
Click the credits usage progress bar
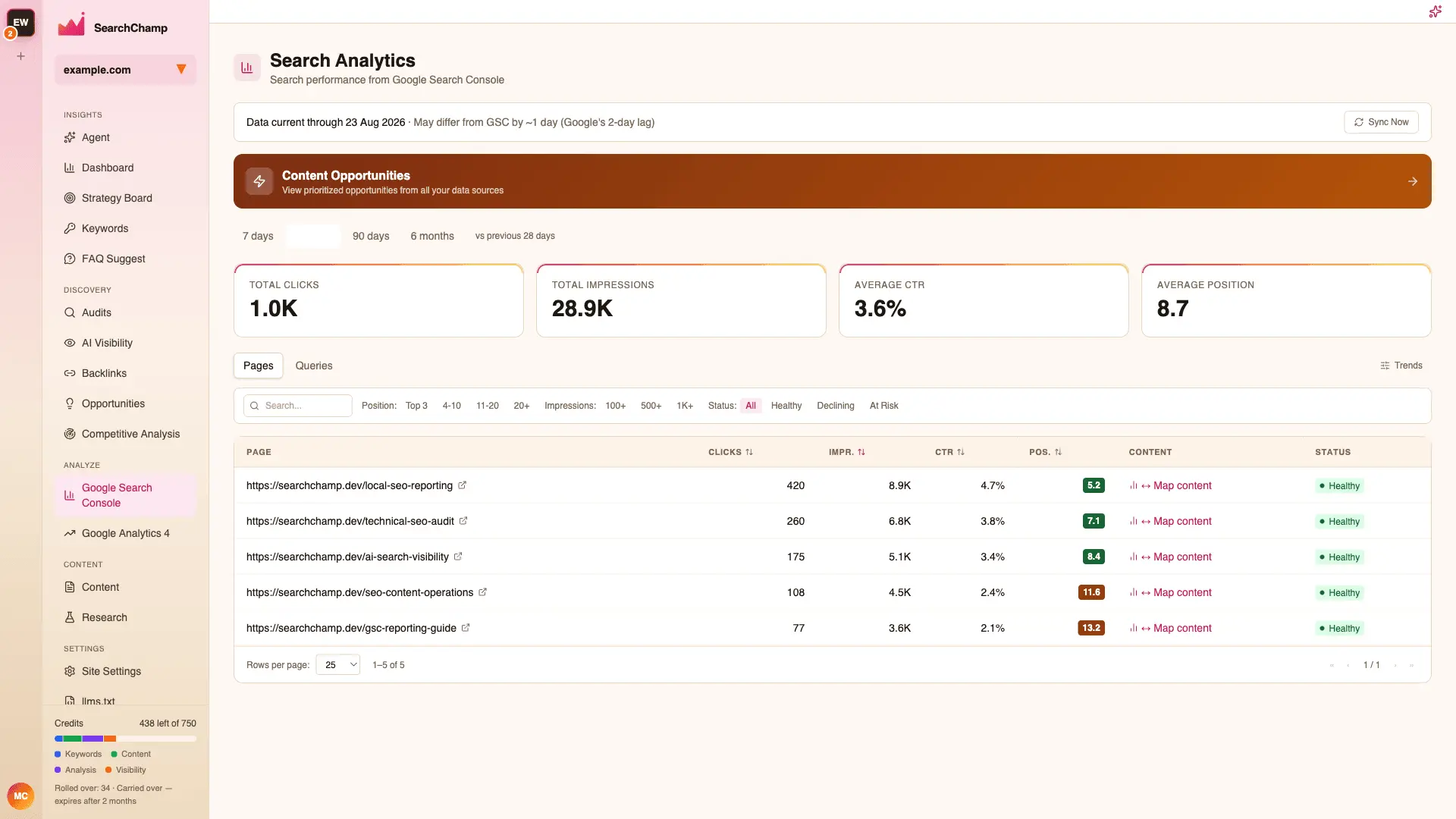point(125,739)
